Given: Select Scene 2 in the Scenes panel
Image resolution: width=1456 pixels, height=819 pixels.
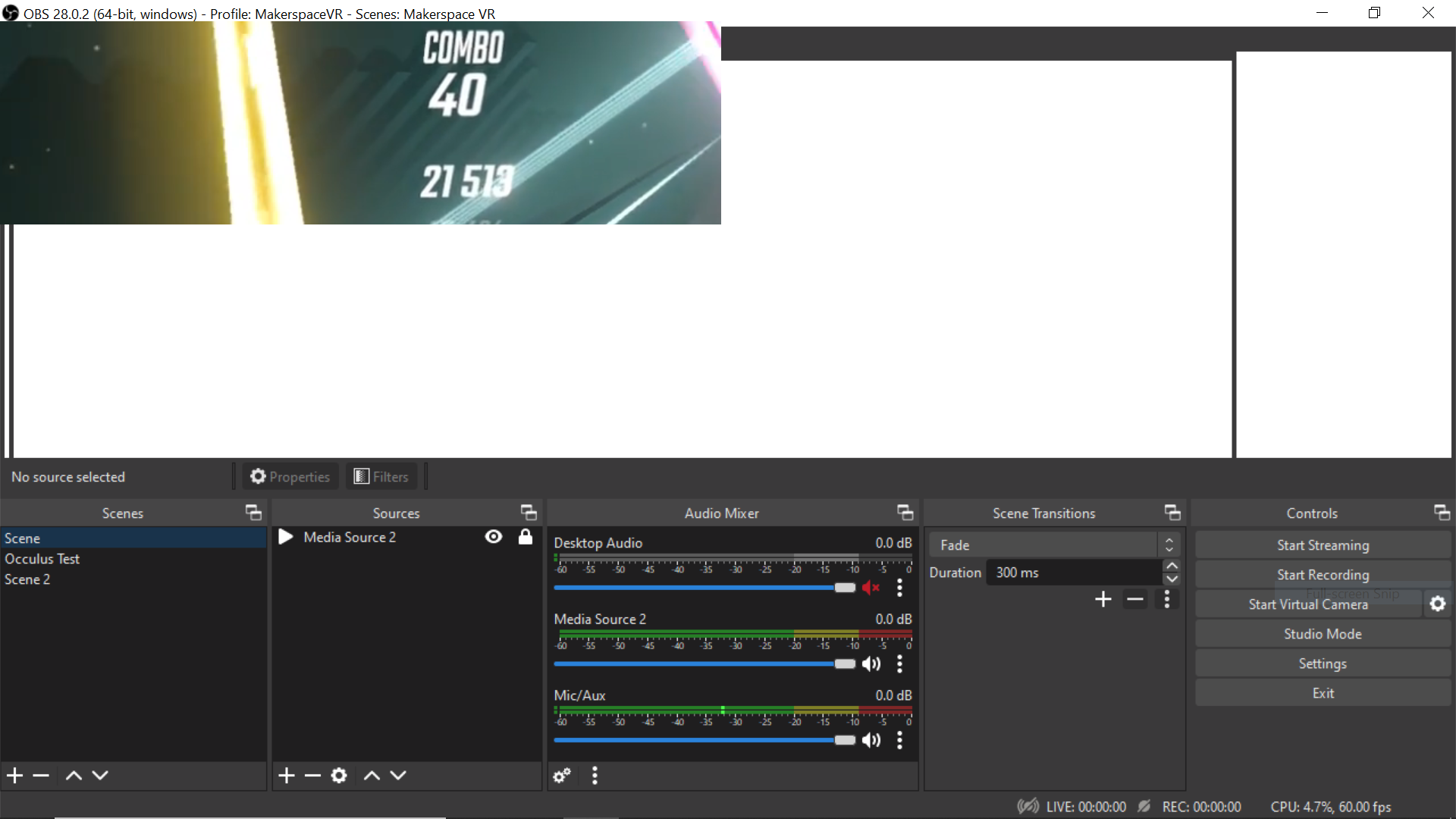Looking at the screenshot, I should [x=27, y=579].
